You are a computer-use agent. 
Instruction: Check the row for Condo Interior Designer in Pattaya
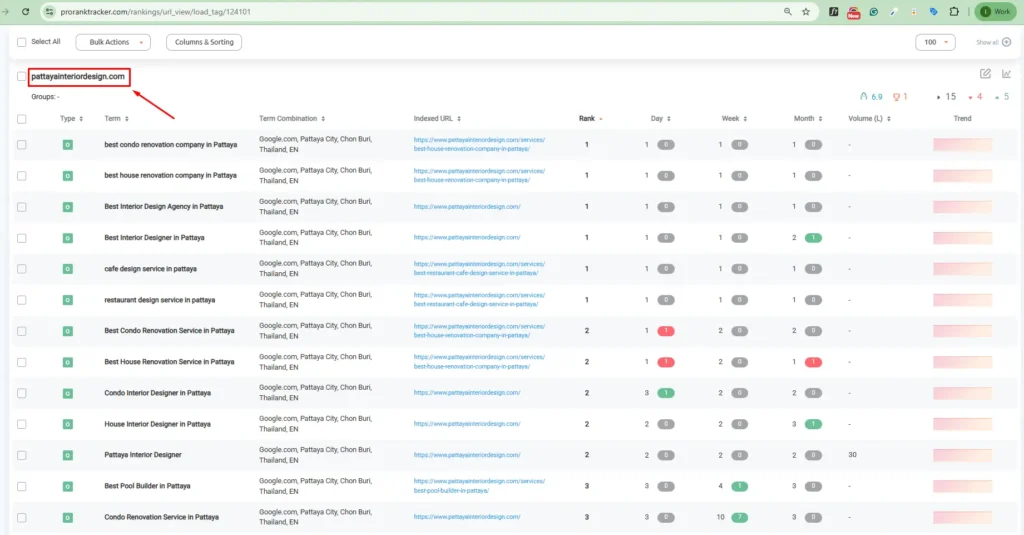click(x=22, y=393)
